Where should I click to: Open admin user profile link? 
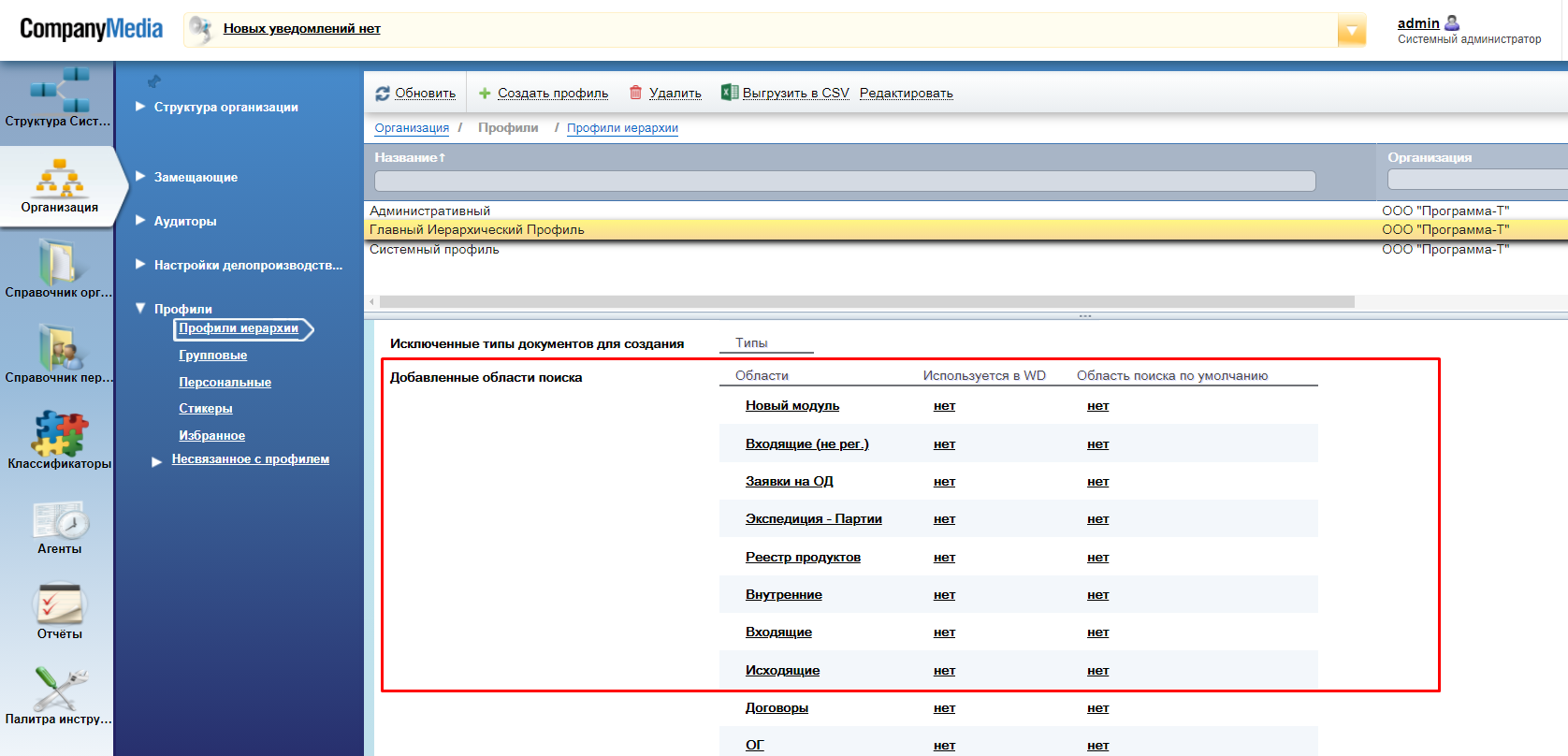1418,23
